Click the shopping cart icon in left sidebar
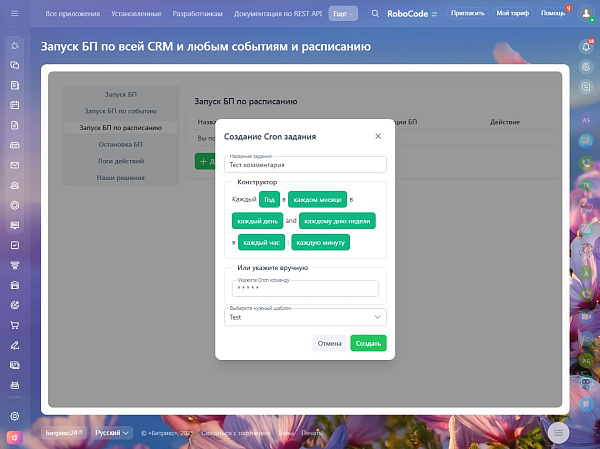Screen dimensions: 600x449 (14, 325)
